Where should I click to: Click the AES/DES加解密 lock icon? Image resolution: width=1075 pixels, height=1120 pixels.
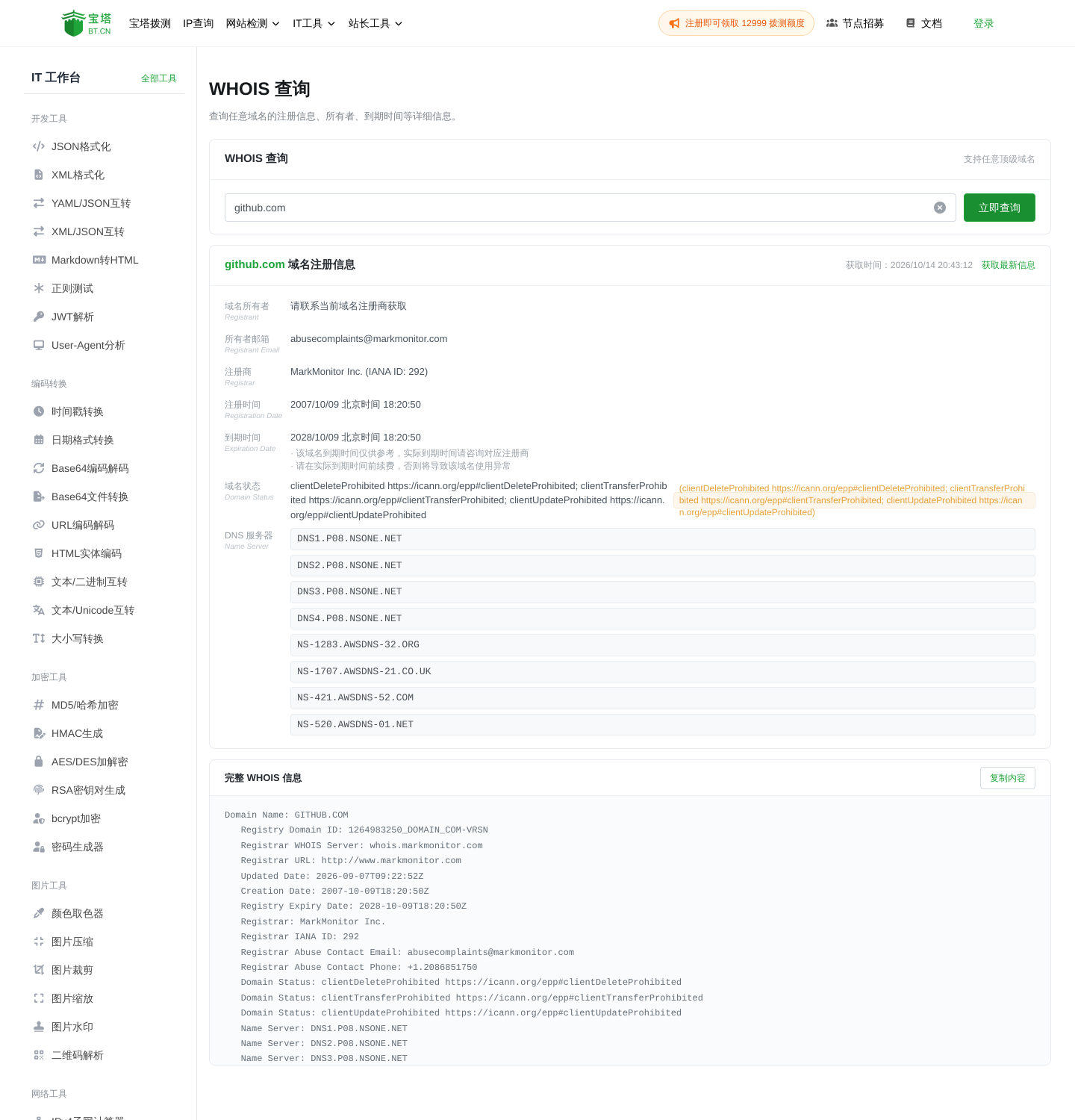click(x=39, y=762)
